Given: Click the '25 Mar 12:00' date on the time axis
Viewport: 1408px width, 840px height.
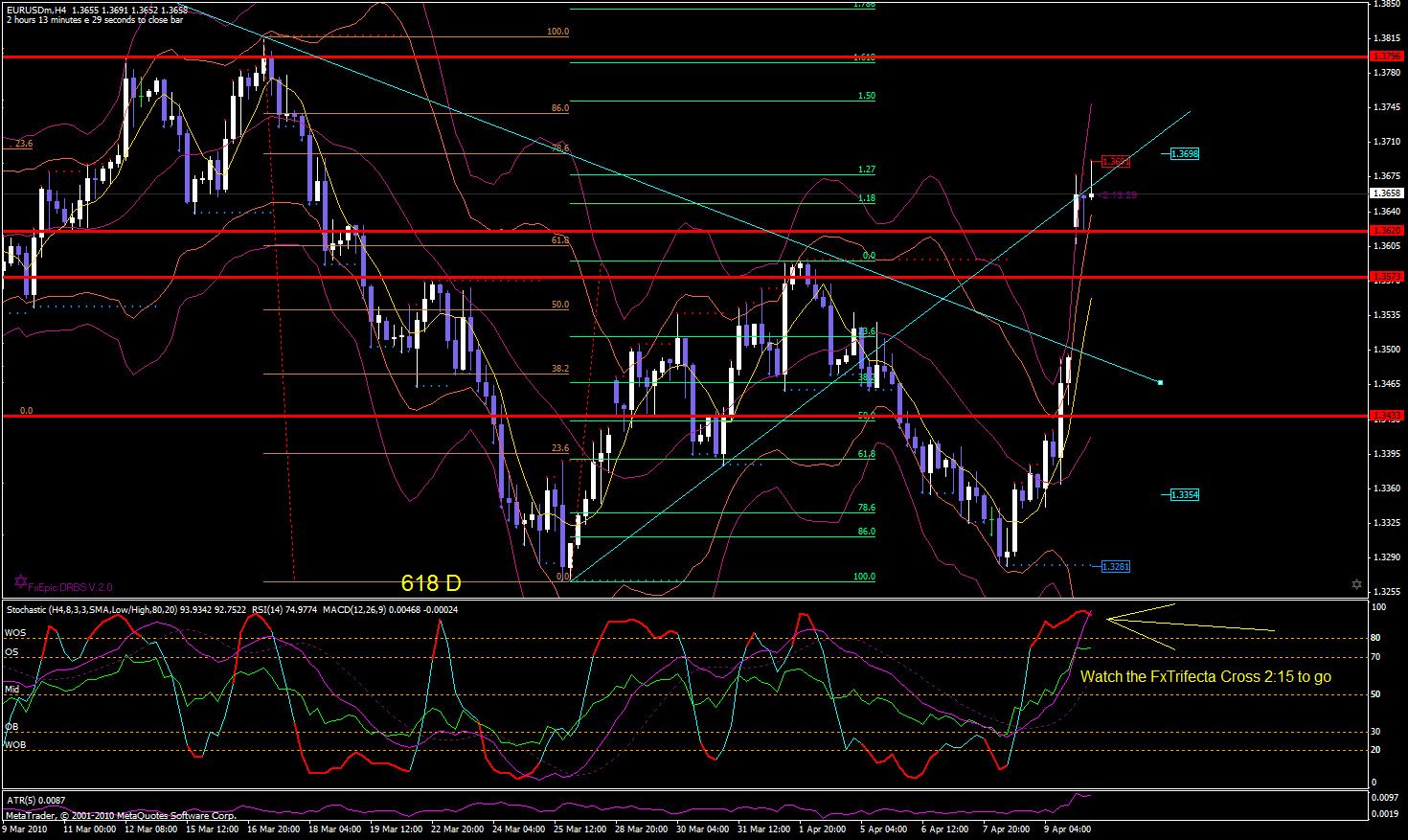Looking at the screenshot, I should pos(579,829).
